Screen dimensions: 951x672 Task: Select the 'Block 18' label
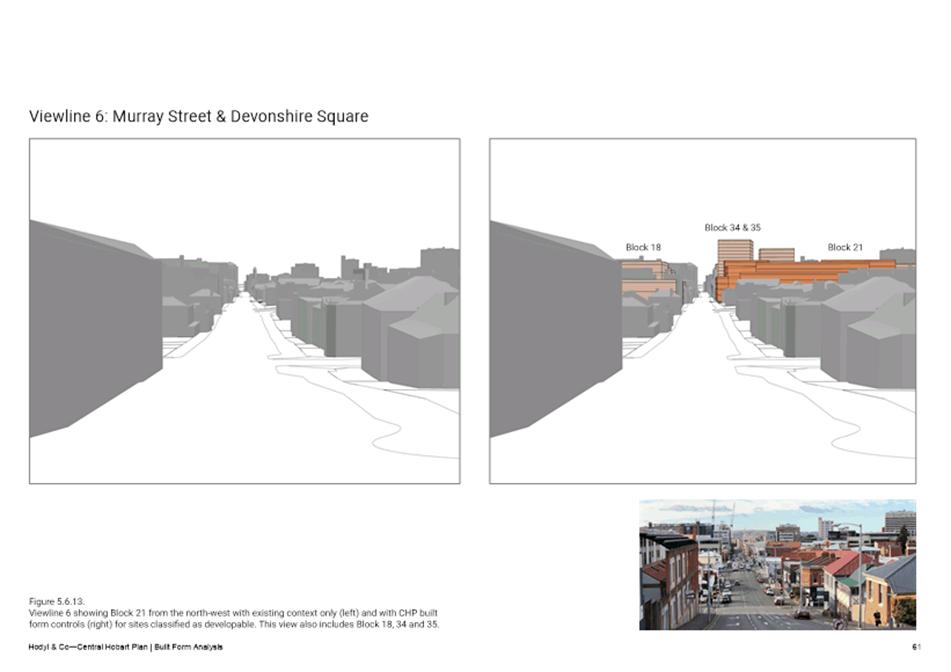tap(643, 247)
